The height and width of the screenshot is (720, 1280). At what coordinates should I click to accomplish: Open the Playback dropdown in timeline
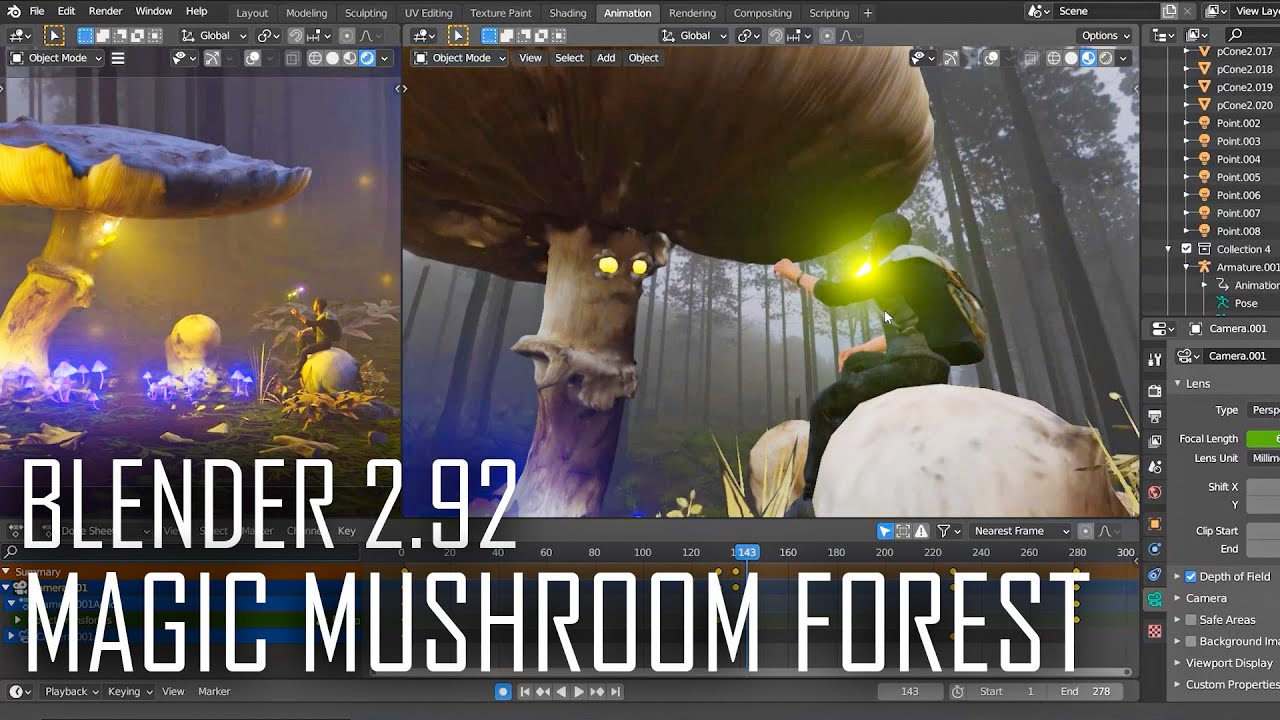(x=72, y=691)
